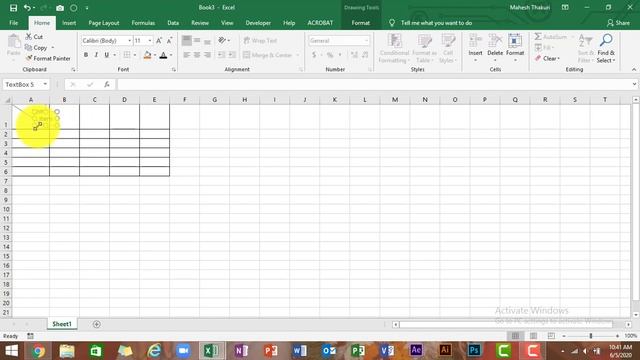
Task: Open the Name Box dropdown arrow
Action: pos(45,84)
